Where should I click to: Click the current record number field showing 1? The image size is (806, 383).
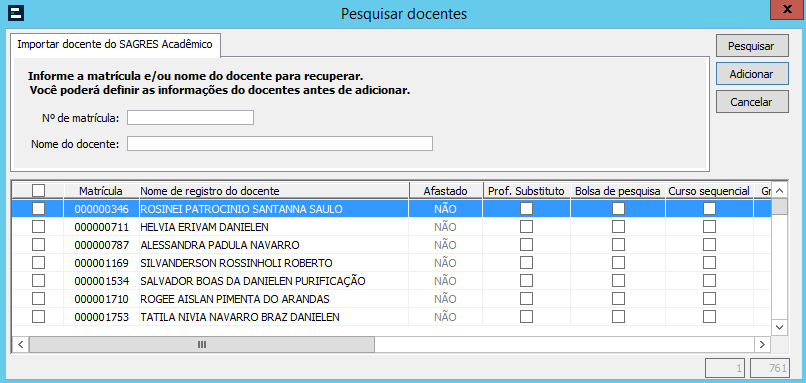click(x=726, y=368)
